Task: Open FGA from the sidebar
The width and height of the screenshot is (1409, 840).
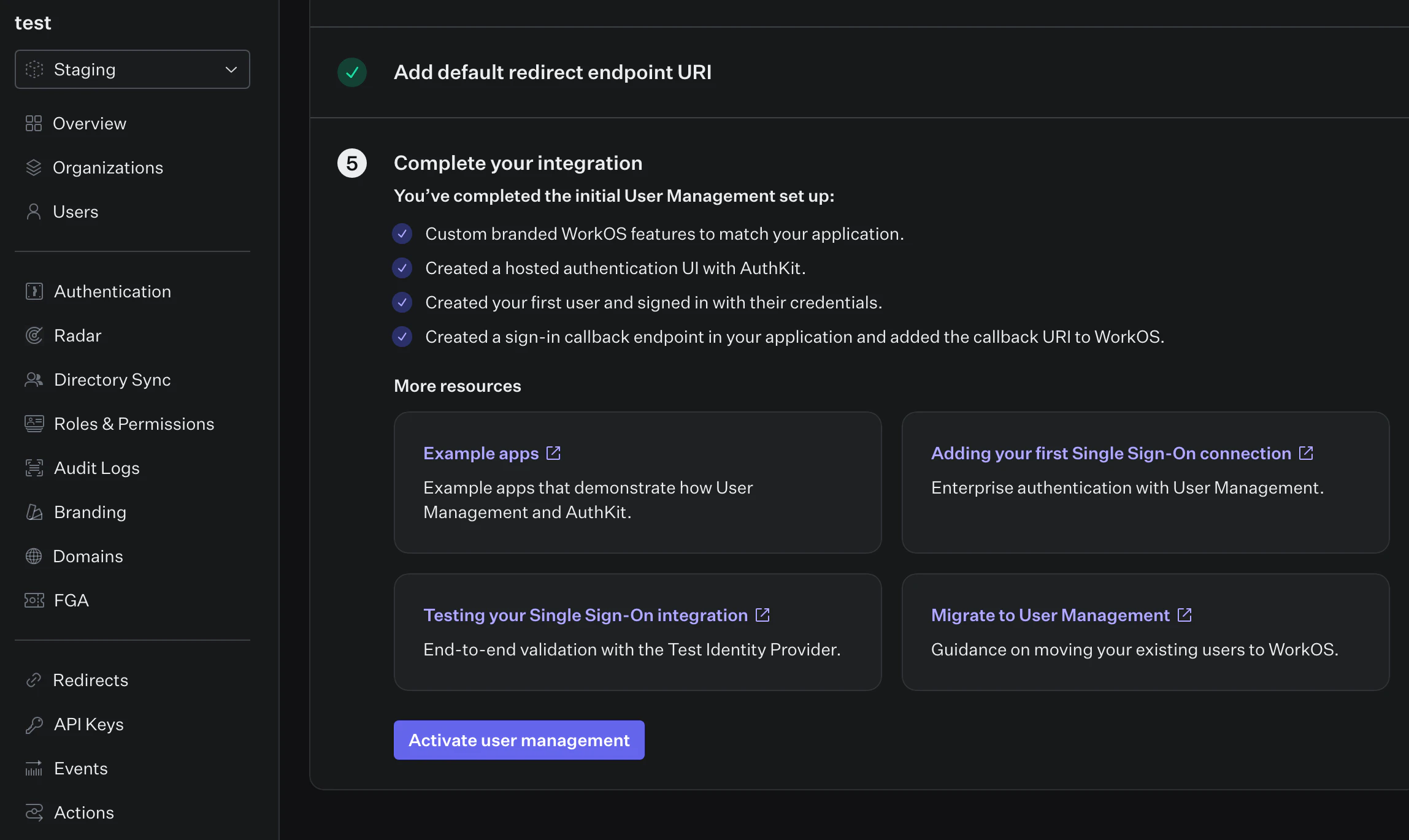Action: pyautogui.click(x=71, y=600)
